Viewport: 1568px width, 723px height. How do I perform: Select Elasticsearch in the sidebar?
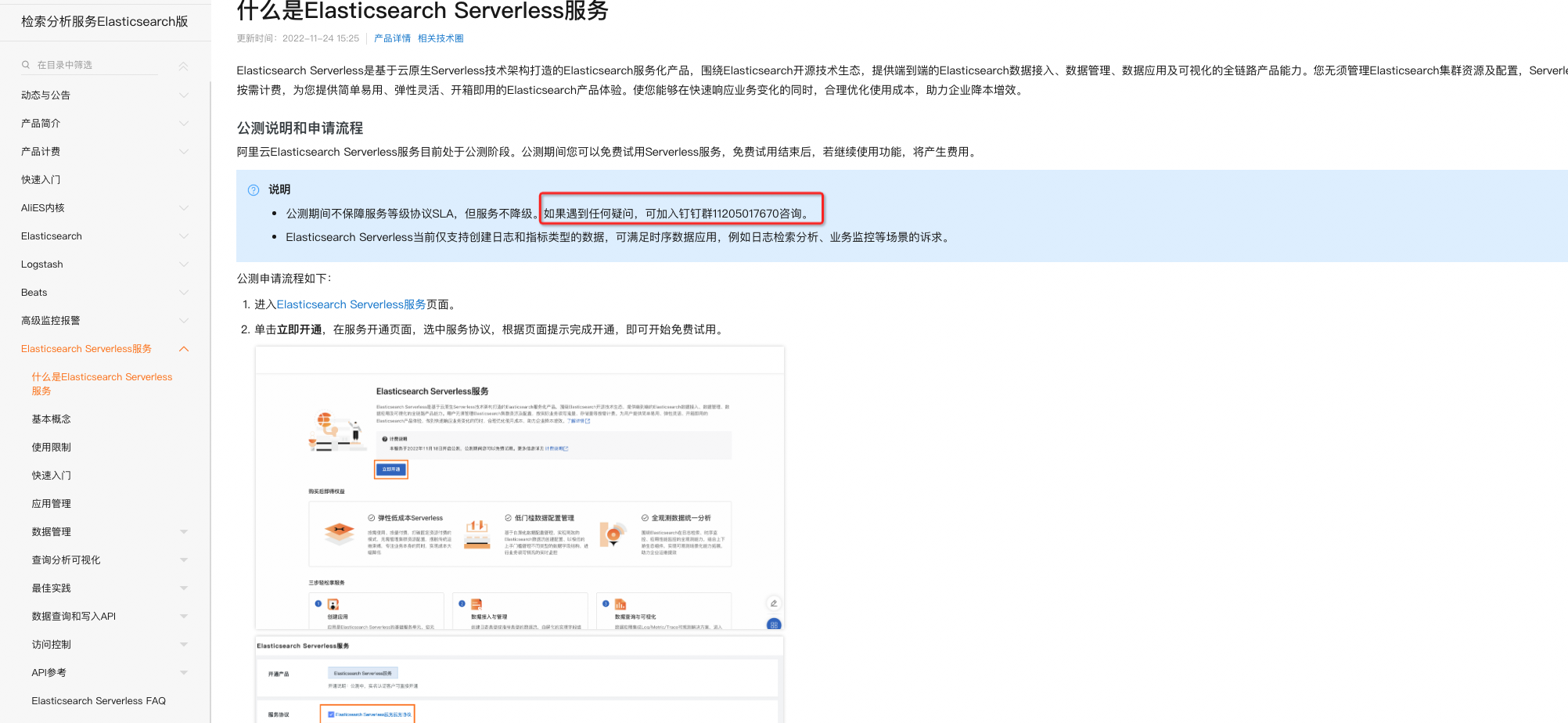(52, 236)
